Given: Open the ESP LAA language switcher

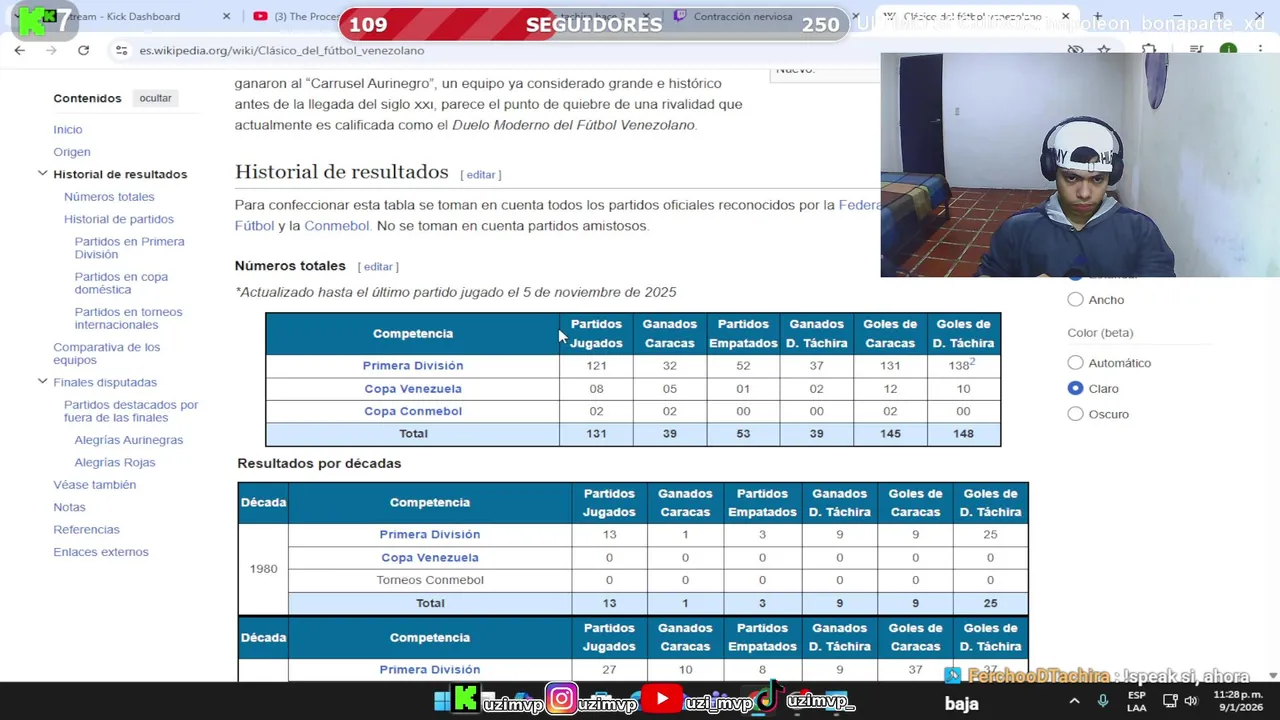Looking at the screenshot, I should [1137, 701].
